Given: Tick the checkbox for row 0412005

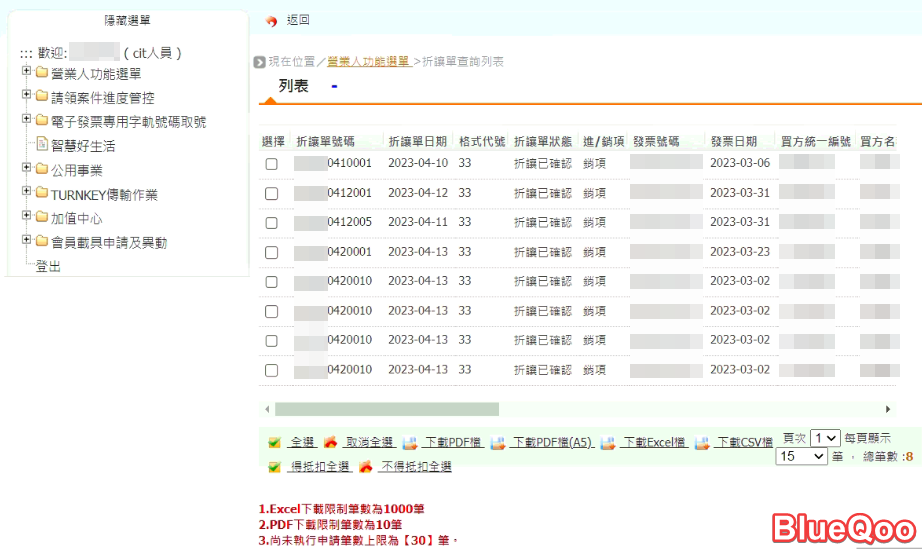Looking at the screenshot, I should click(271, 223).
